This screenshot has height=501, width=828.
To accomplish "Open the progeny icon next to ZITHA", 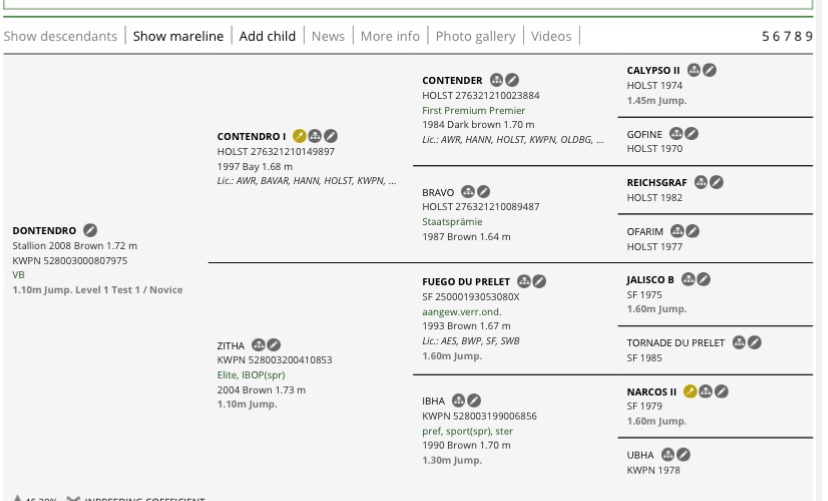I will coord(258,345).
